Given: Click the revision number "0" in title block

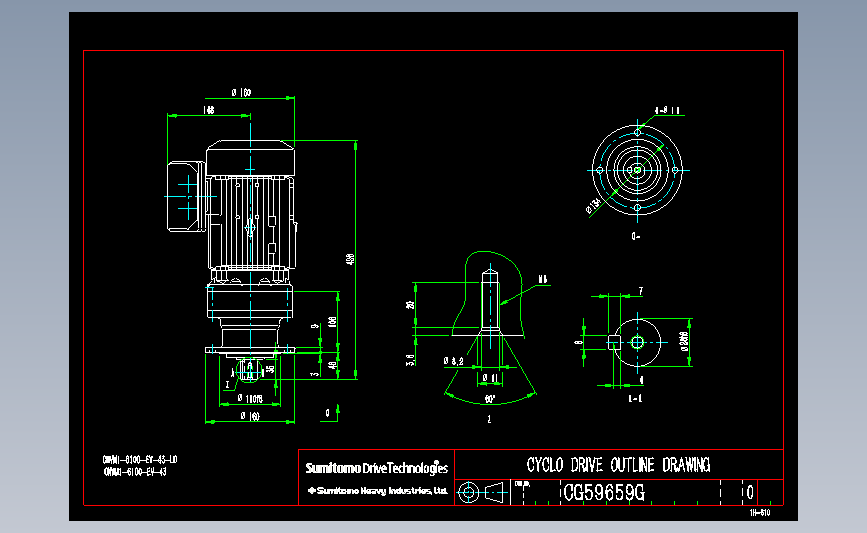Looking at the screenshot, I should point(750,492).
